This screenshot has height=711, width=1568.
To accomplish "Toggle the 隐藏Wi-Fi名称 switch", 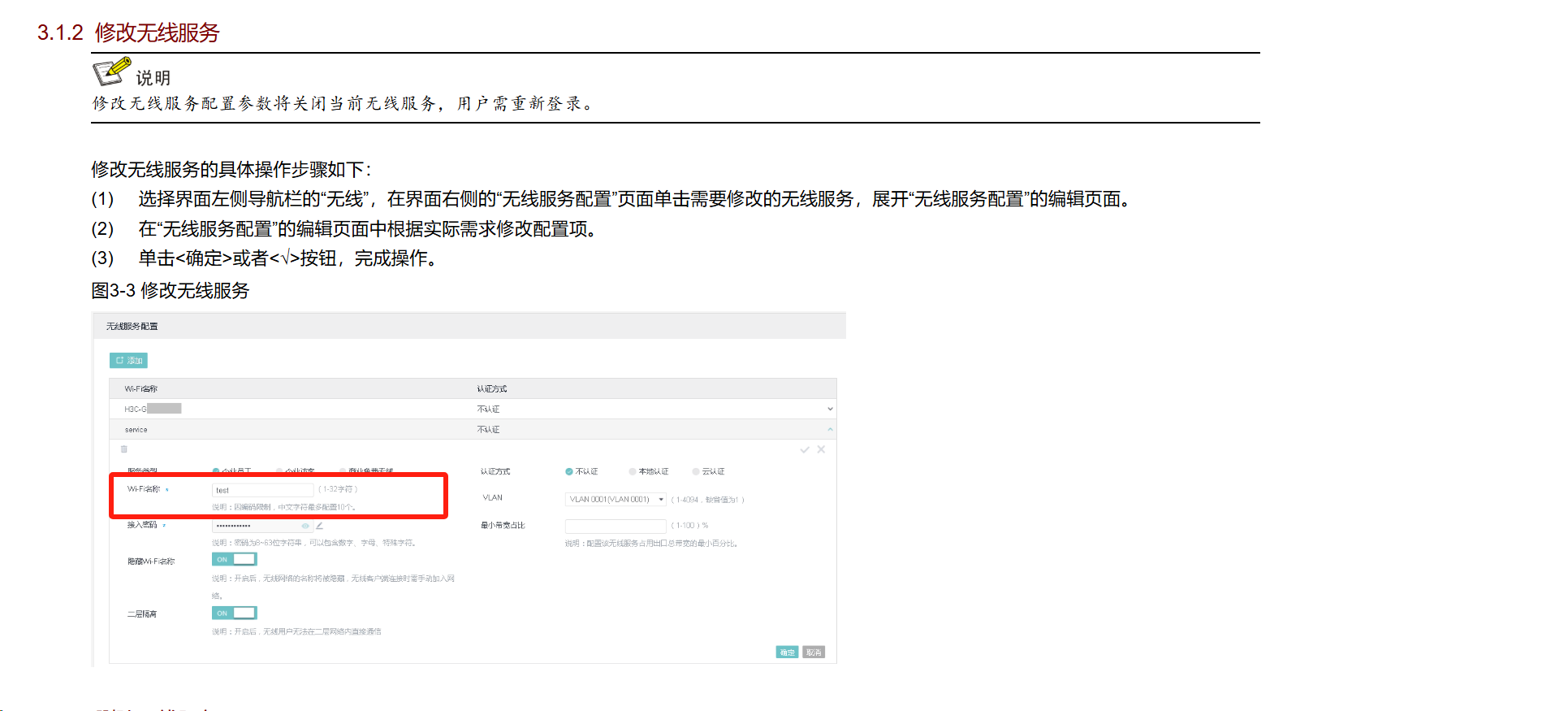I will tap(234, 559).
